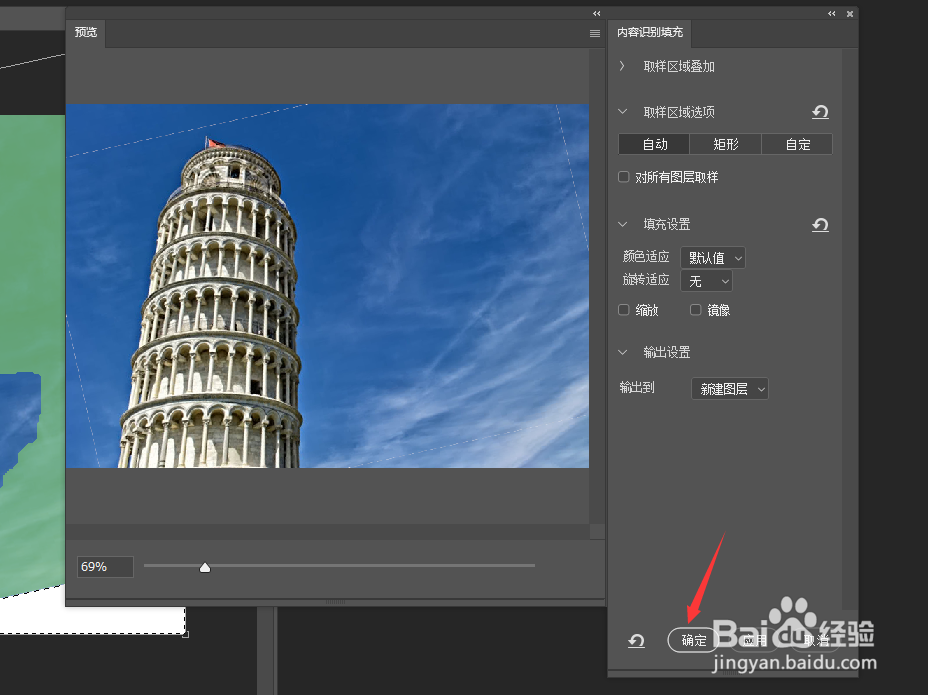
Task: Collapse the 内容识别填充 panel with the double-arrow icon
Action: [831, 14]
